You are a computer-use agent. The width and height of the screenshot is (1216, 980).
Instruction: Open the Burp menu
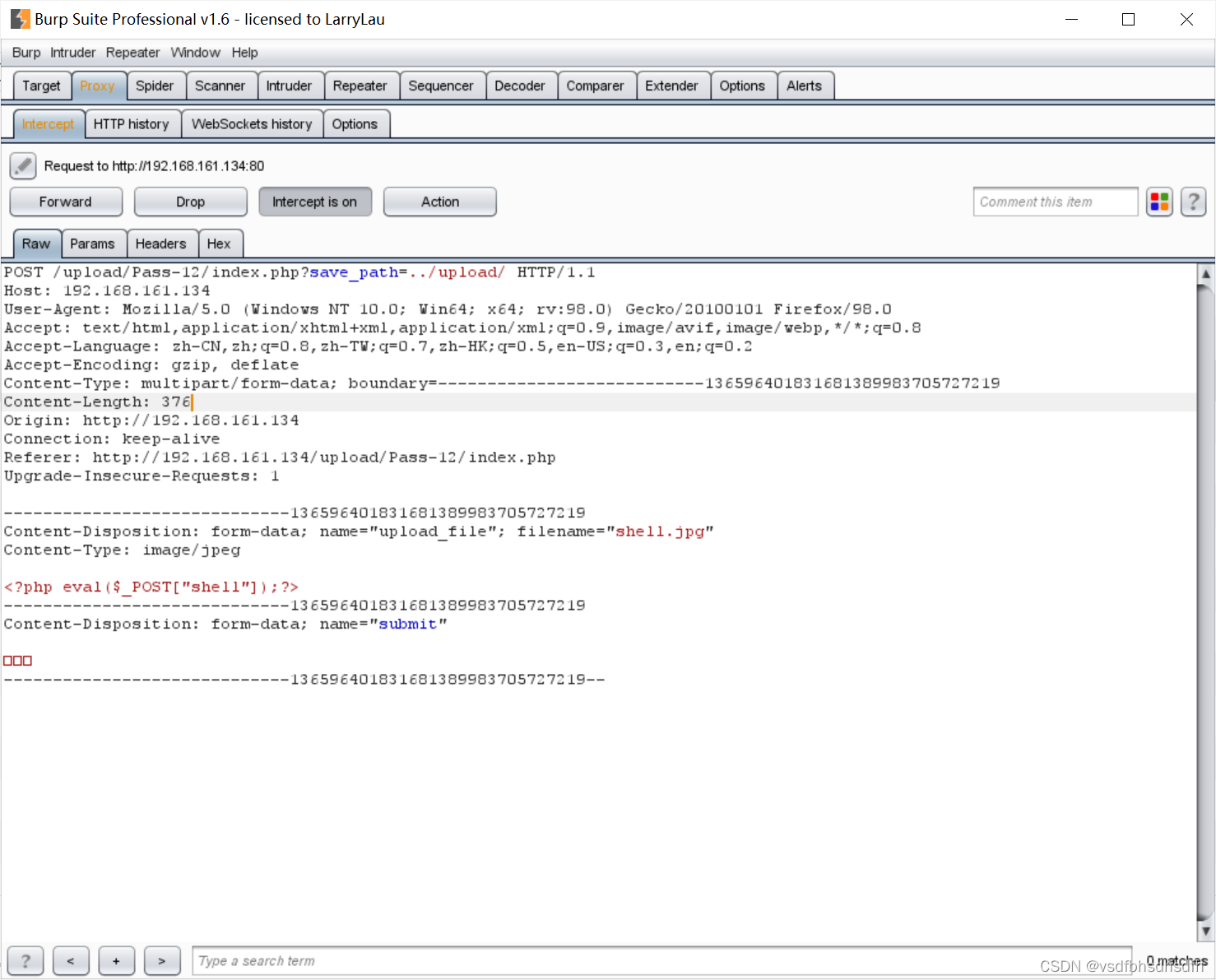coord(26,53)
